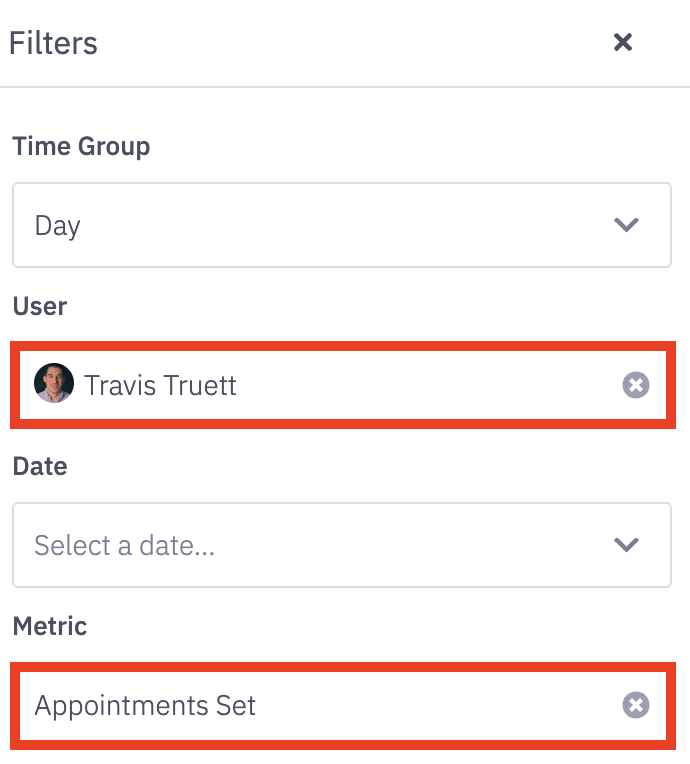Image resolution: width=690 pixels, height=764 pixels.
Task: Click Travis Truett's avatar photo
Action: coord(54,385)
